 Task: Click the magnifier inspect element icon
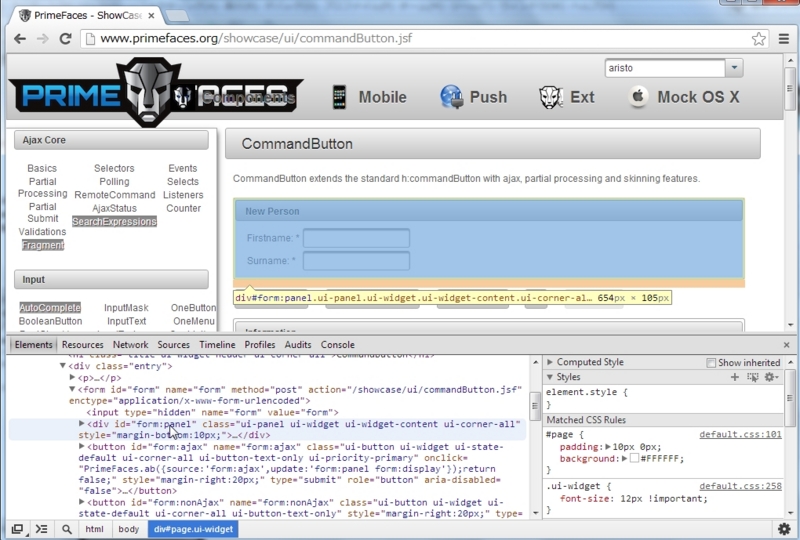click(x=67, y=529)
